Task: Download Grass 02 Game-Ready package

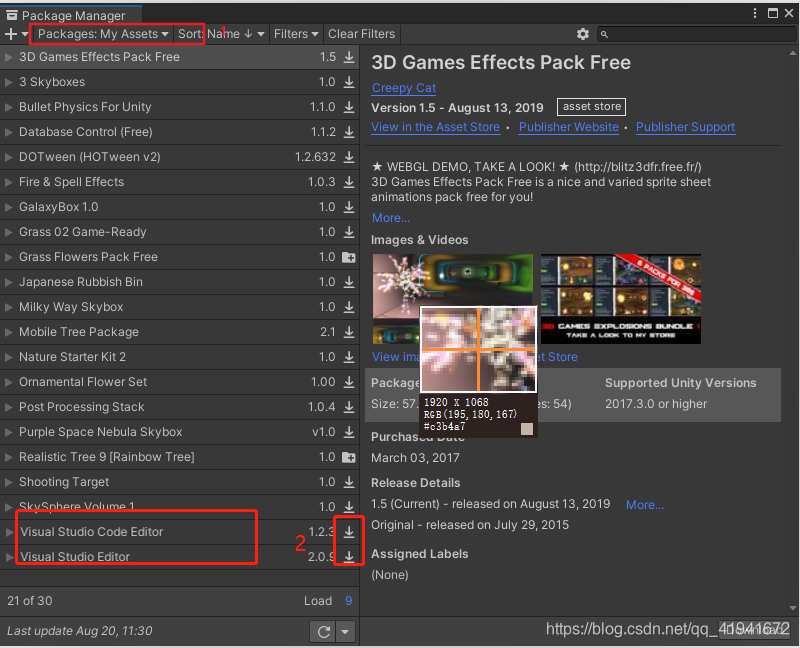Action: 349,232
